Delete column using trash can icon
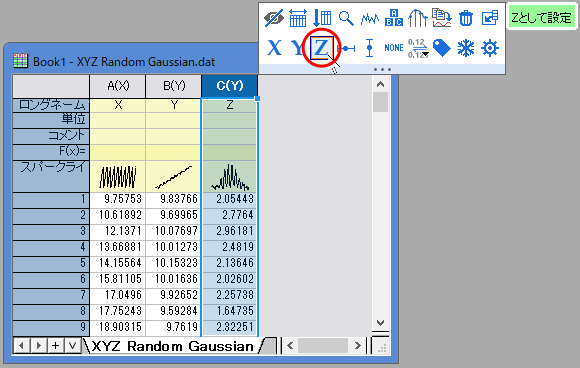Image resolution: width=580 pixels, height=368 pixels. [x=466, y=18]
